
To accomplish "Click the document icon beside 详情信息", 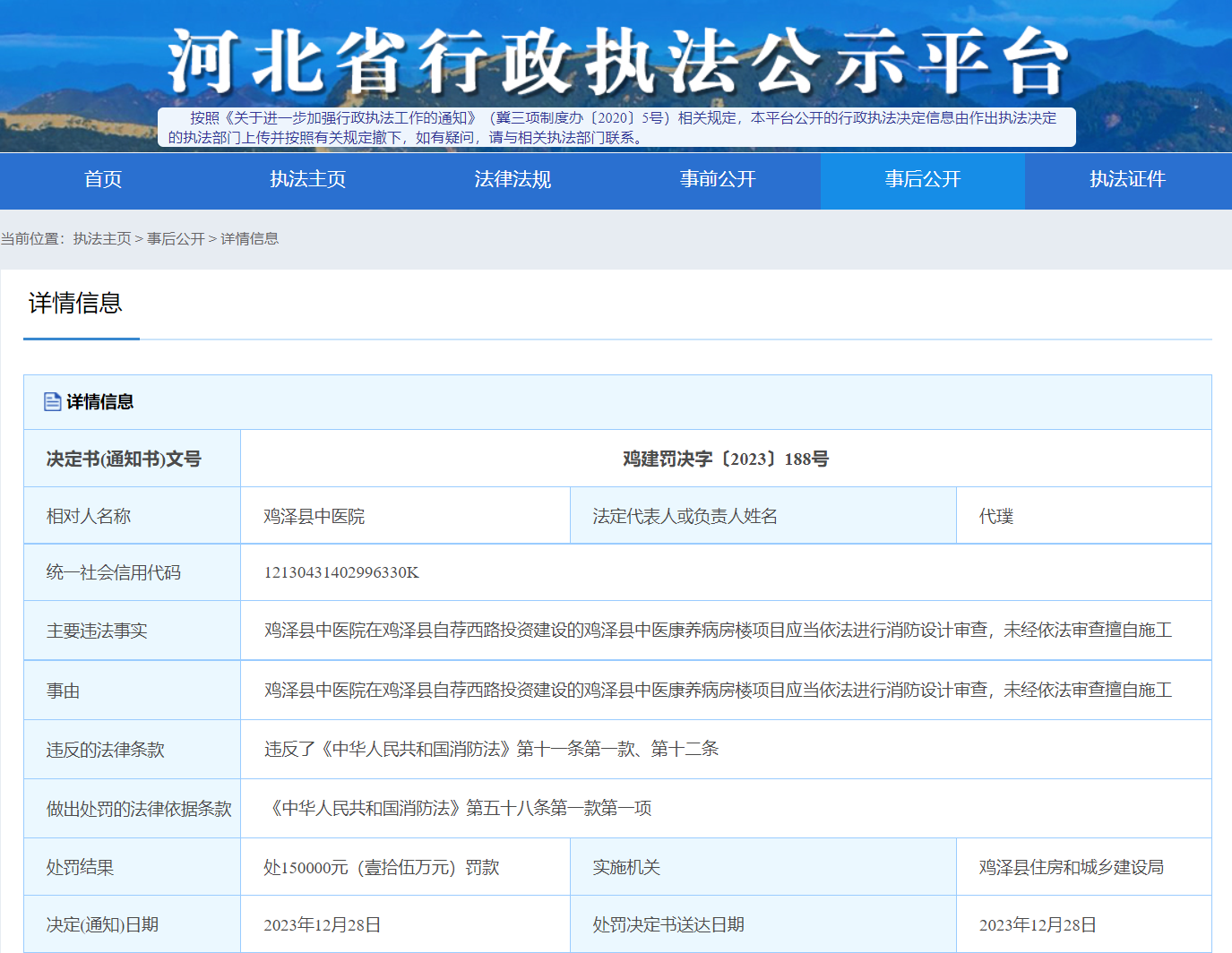I will 53,401.
